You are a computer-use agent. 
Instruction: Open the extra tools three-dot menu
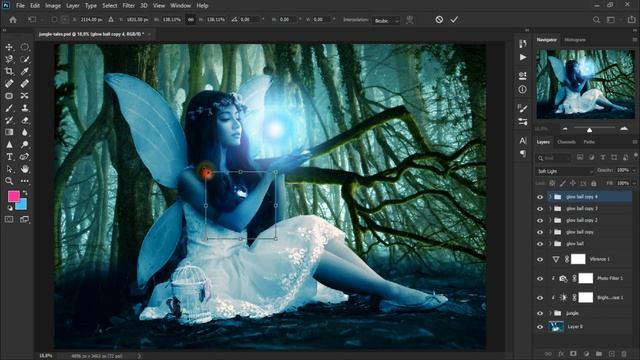click(x=24, y=181)
